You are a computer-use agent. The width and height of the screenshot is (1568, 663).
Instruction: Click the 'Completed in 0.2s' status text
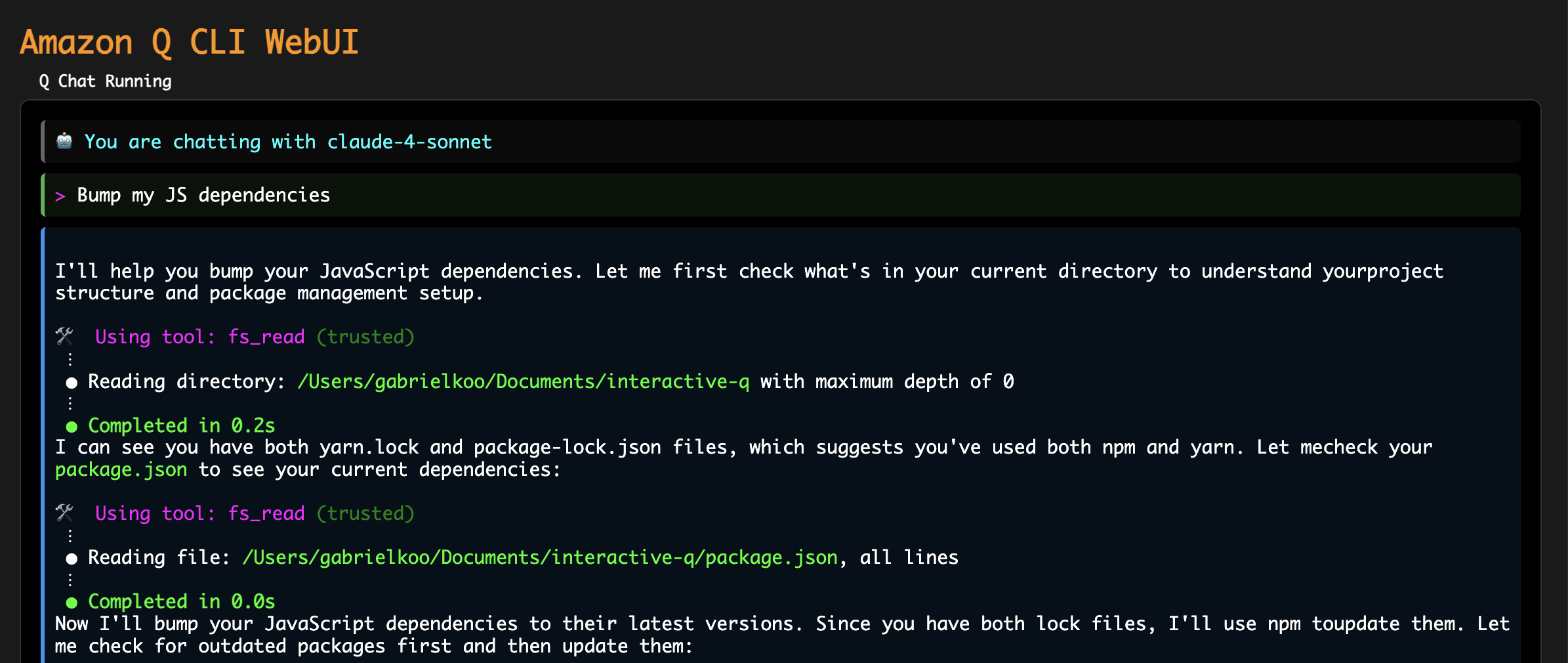tap(181, 425)
